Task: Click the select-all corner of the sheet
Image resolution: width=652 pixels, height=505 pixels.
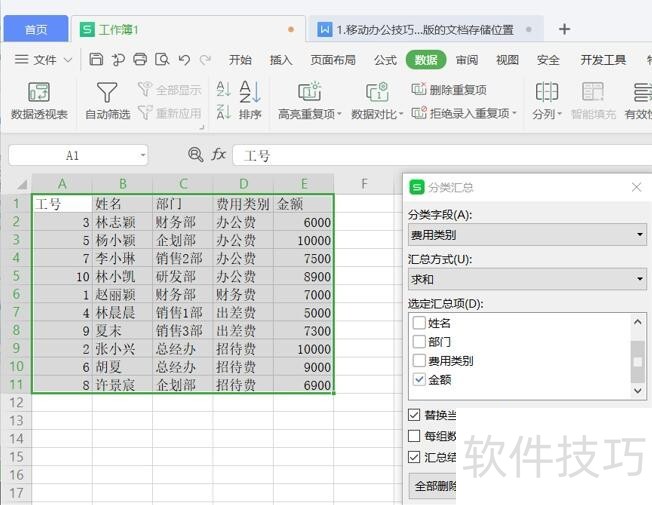Action: (20, 183)
